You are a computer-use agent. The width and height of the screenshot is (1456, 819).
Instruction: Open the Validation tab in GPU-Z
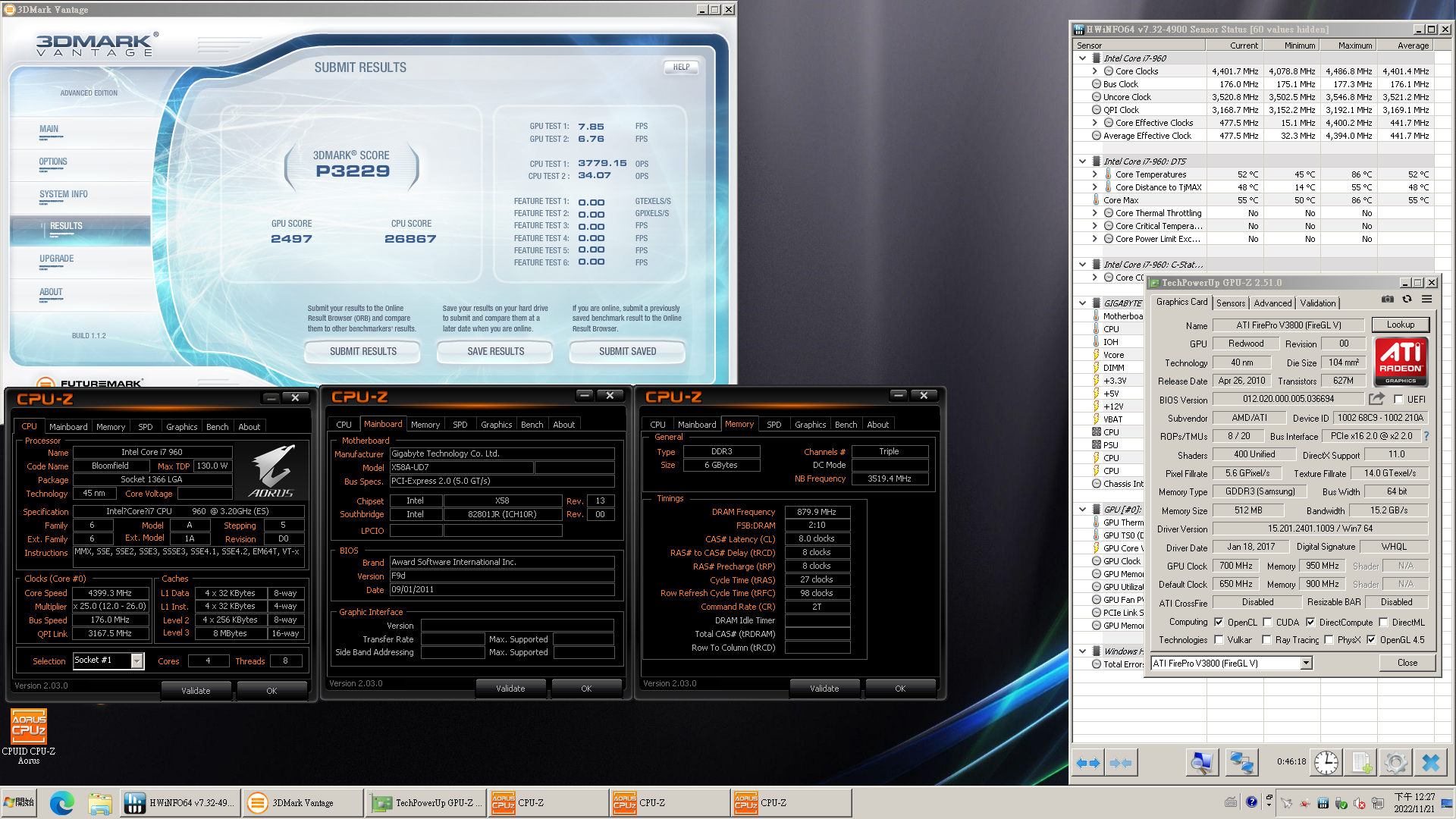coord(1318,303)
